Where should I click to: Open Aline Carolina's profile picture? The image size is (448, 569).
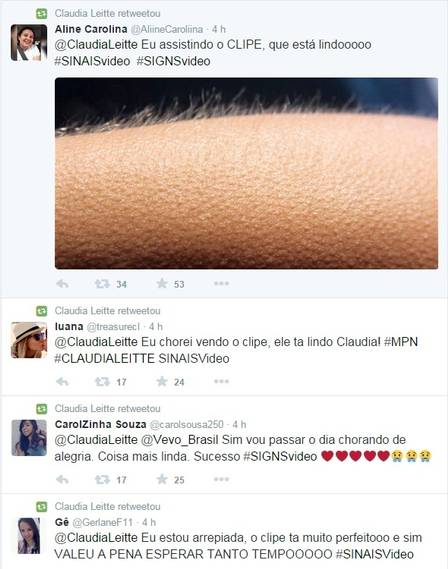[29, 42]
